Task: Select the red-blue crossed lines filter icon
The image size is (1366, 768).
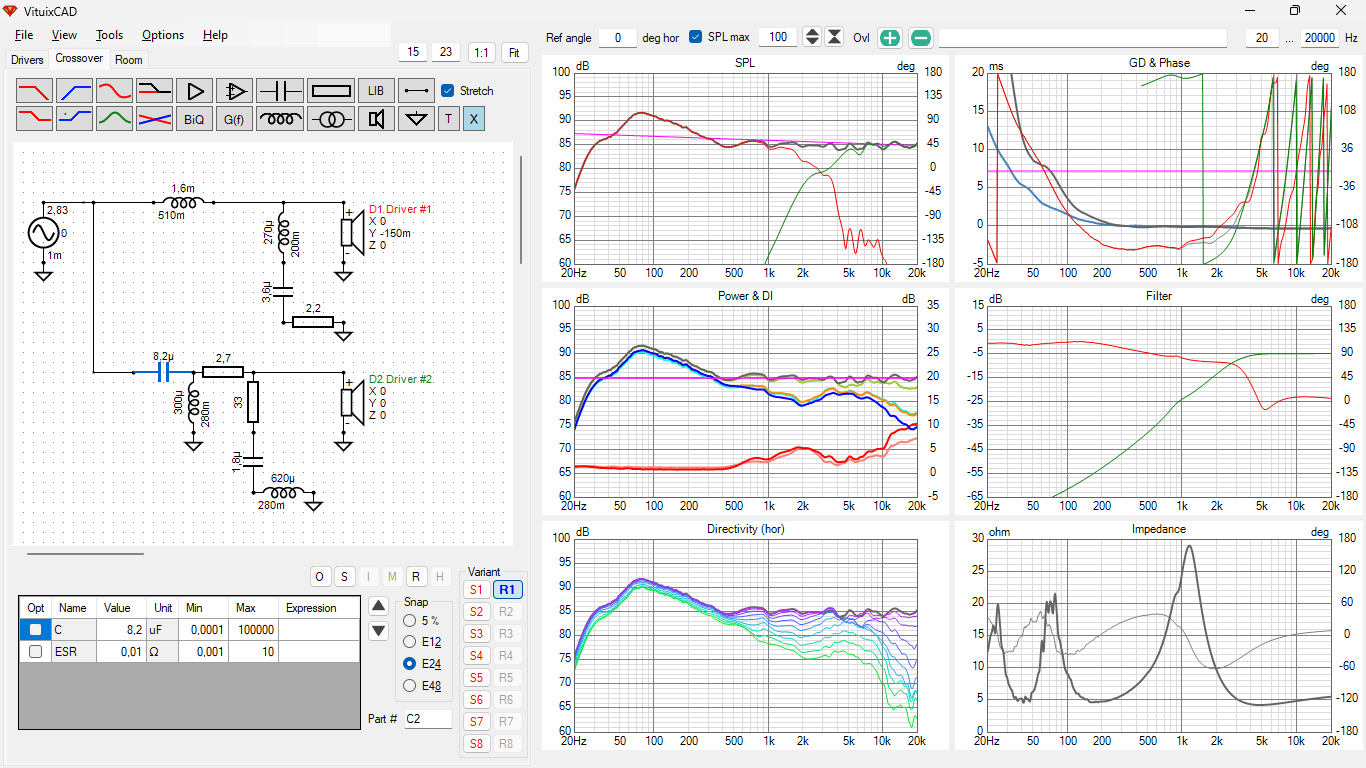Action: (154, 119)
